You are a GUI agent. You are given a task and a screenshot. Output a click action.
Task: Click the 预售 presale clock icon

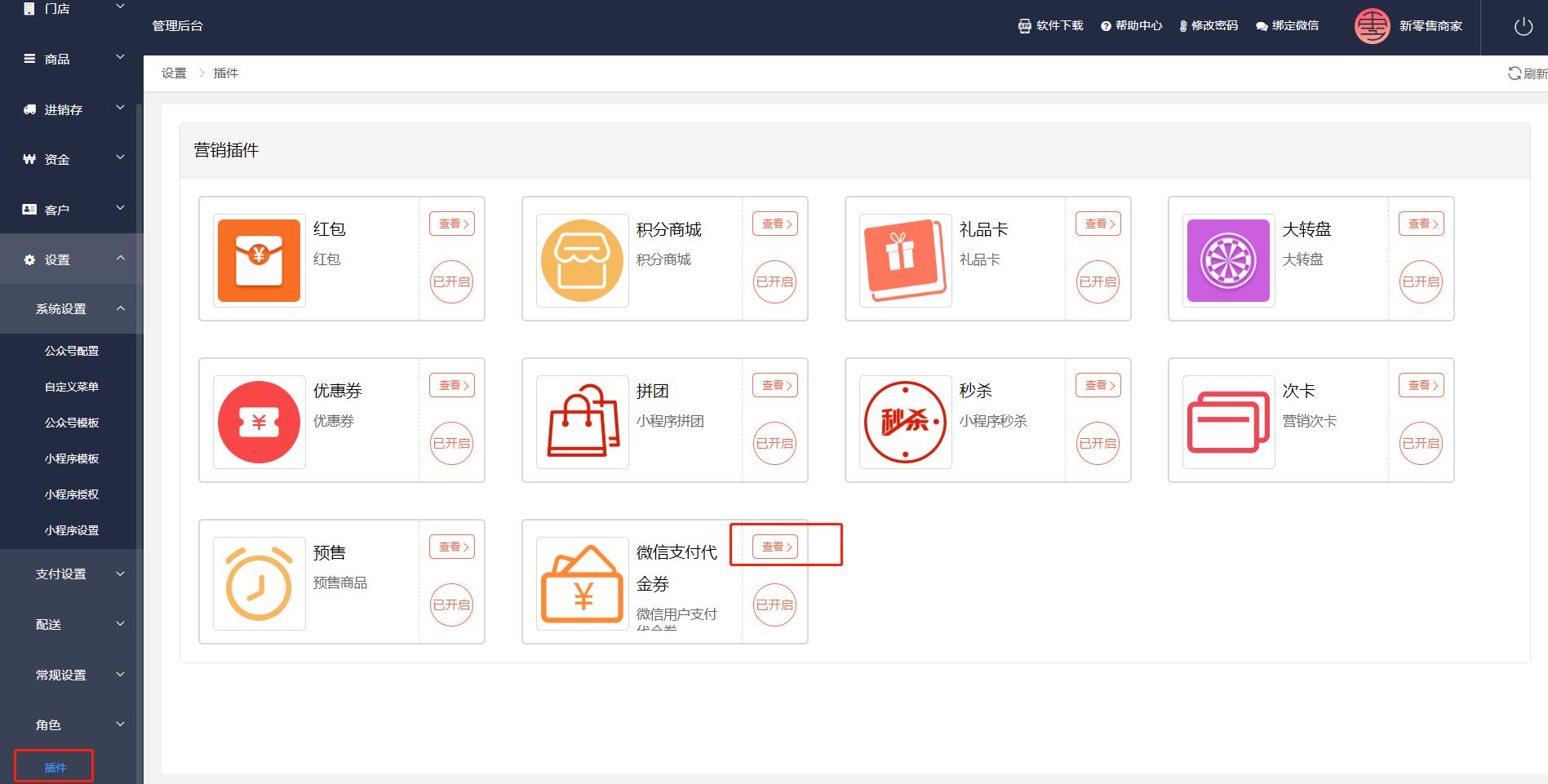pyautogui.click(x=258, y=582)
